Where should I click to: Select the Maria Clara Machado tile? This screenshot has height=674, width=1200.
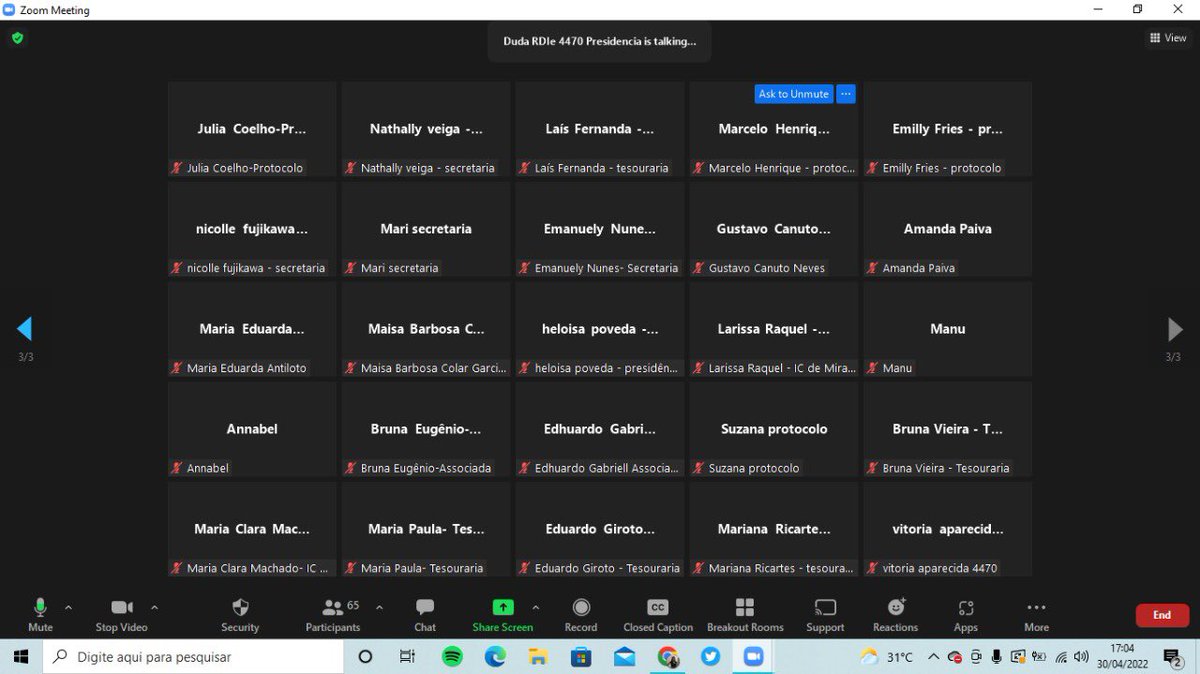coord(252,529)
